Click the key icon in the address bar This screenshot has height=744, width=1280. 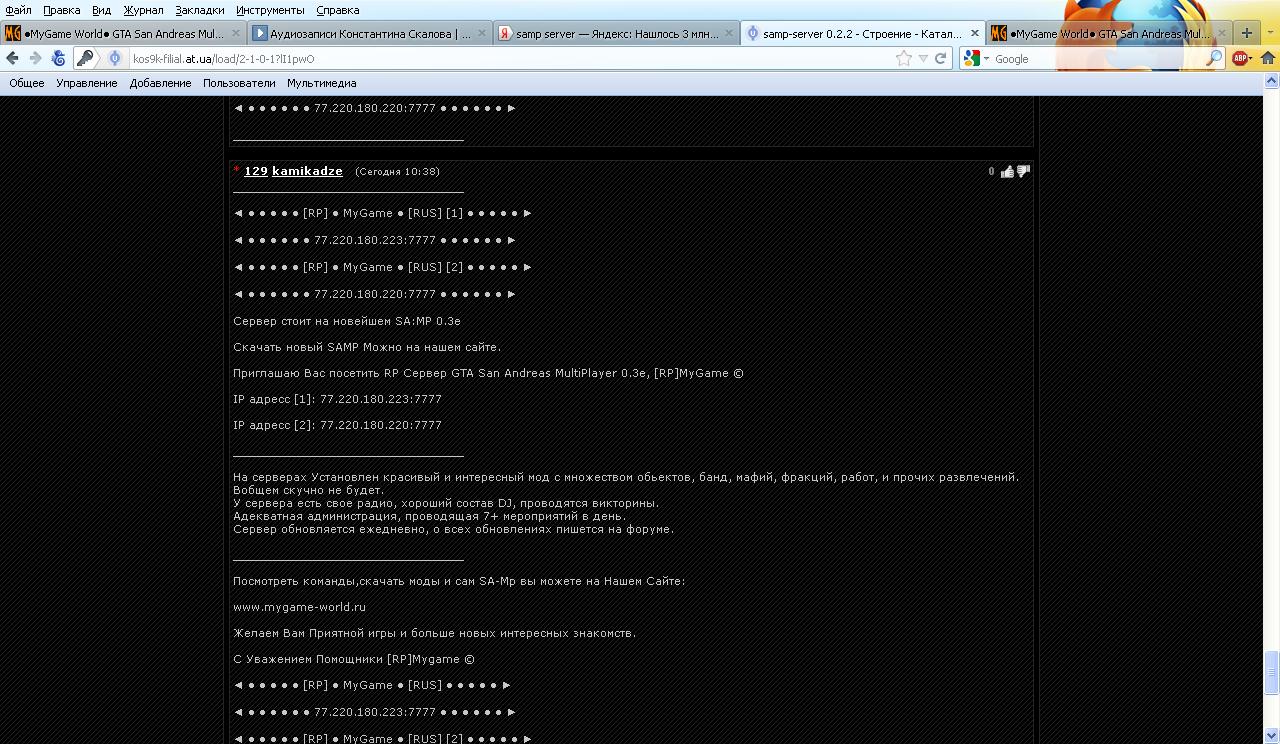click(x=86, y=58)
